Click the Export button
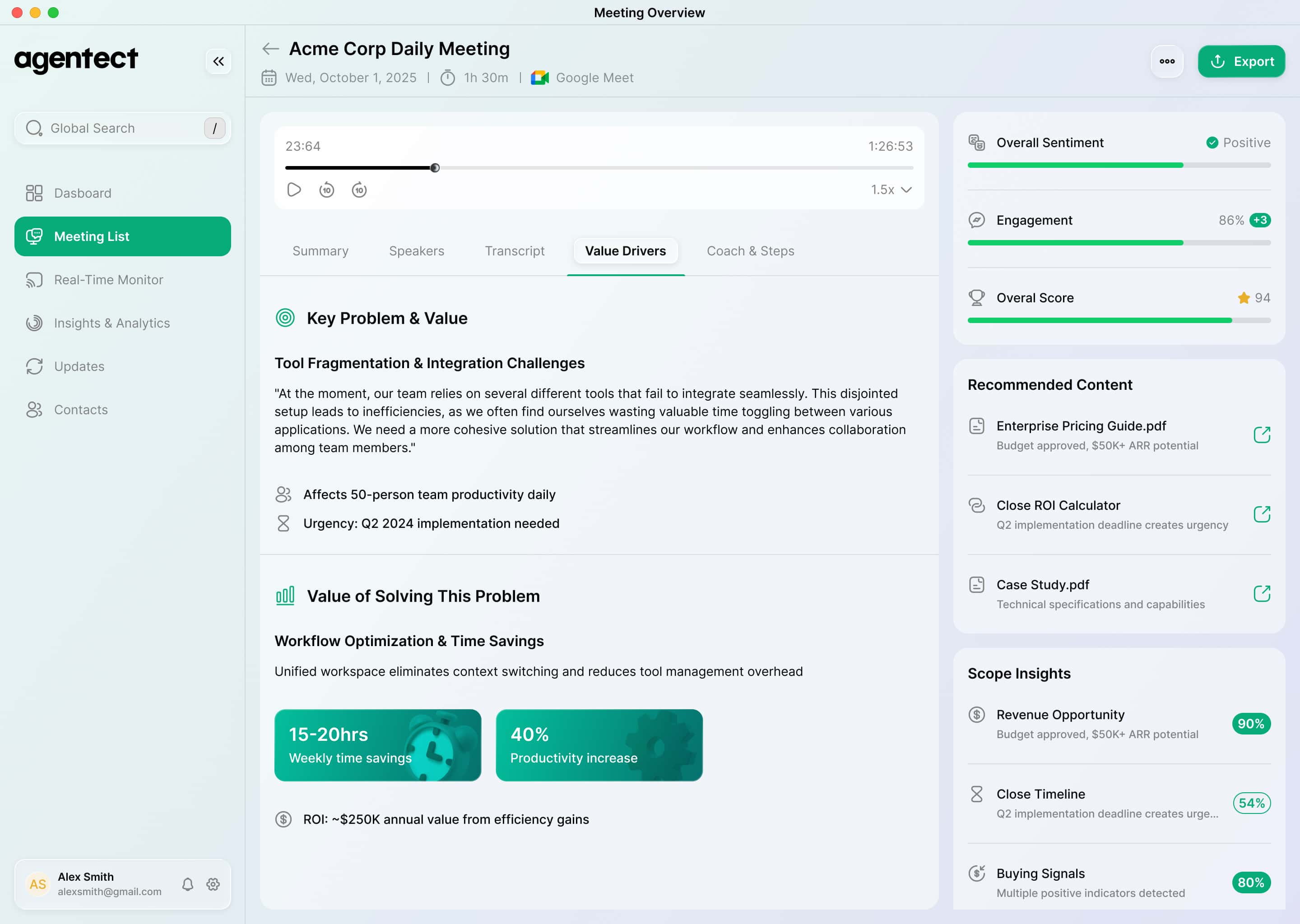The width and height of the screenshot is (1300, 924). pos(1241,61)
